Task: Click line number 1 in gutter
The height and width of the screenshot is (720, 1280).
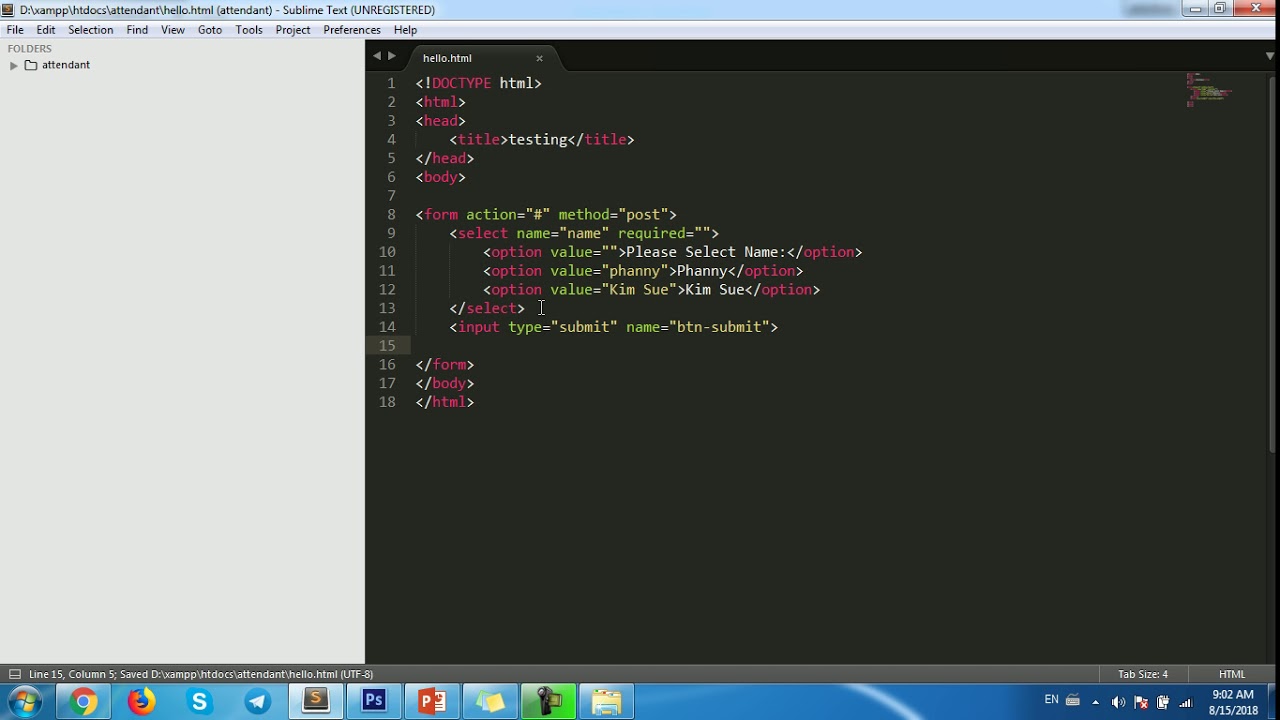Action: tap(391, 83)
